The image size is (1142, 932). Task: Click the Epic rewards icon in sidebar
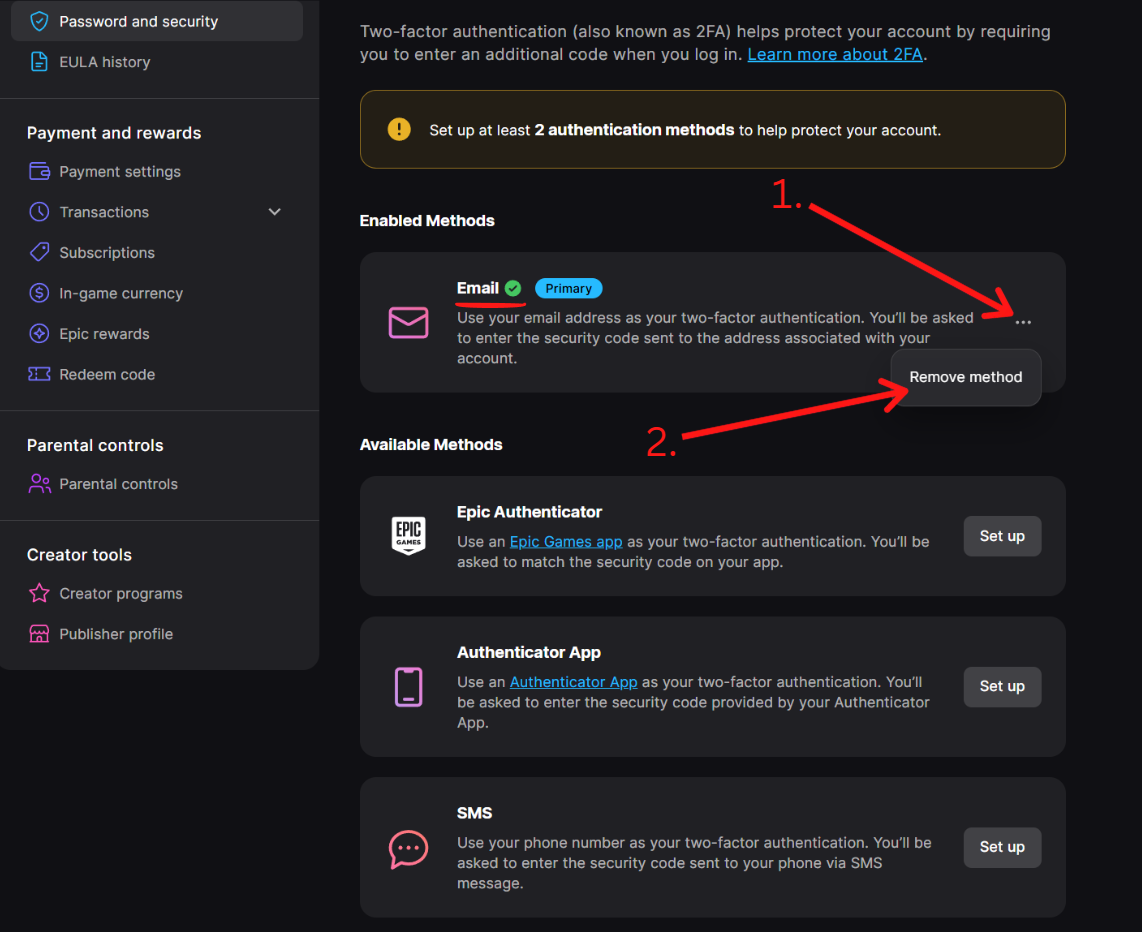tap(39, 334)
